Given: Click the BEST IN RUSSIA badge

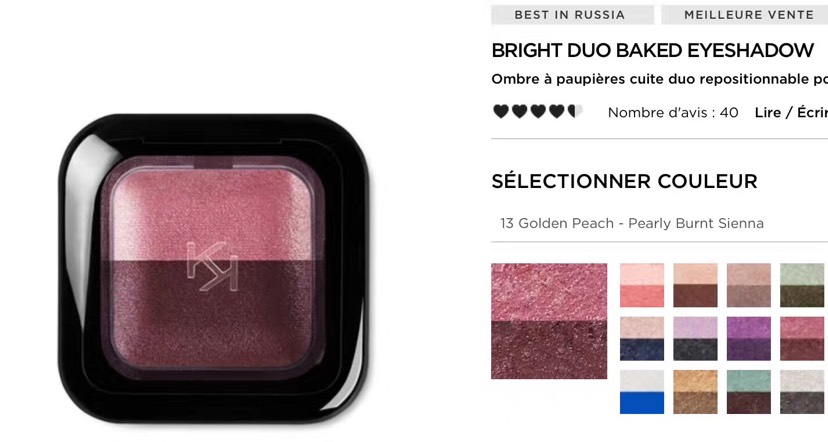Looking at the screenshot, I should [x=572, y=15].
